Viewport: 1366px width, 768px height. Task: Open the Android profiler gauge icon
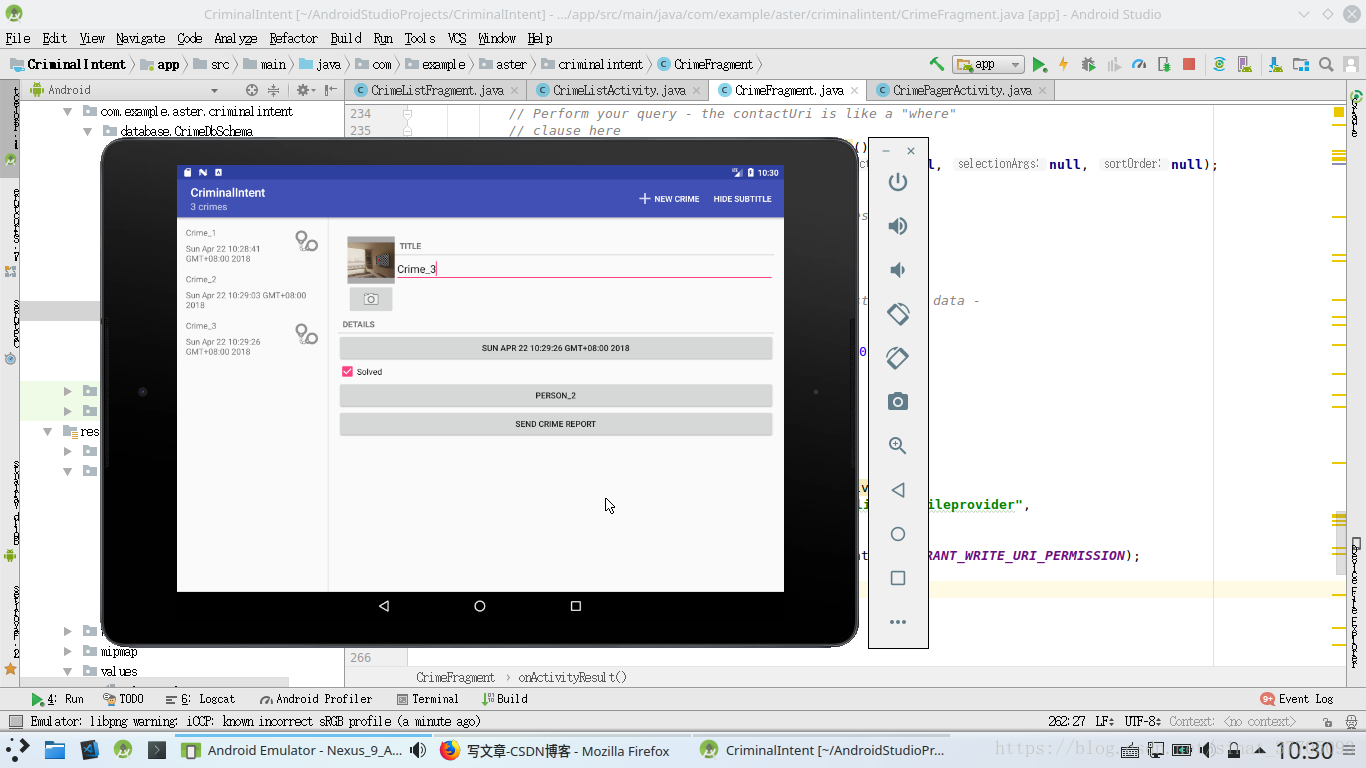coord(1139,64)
